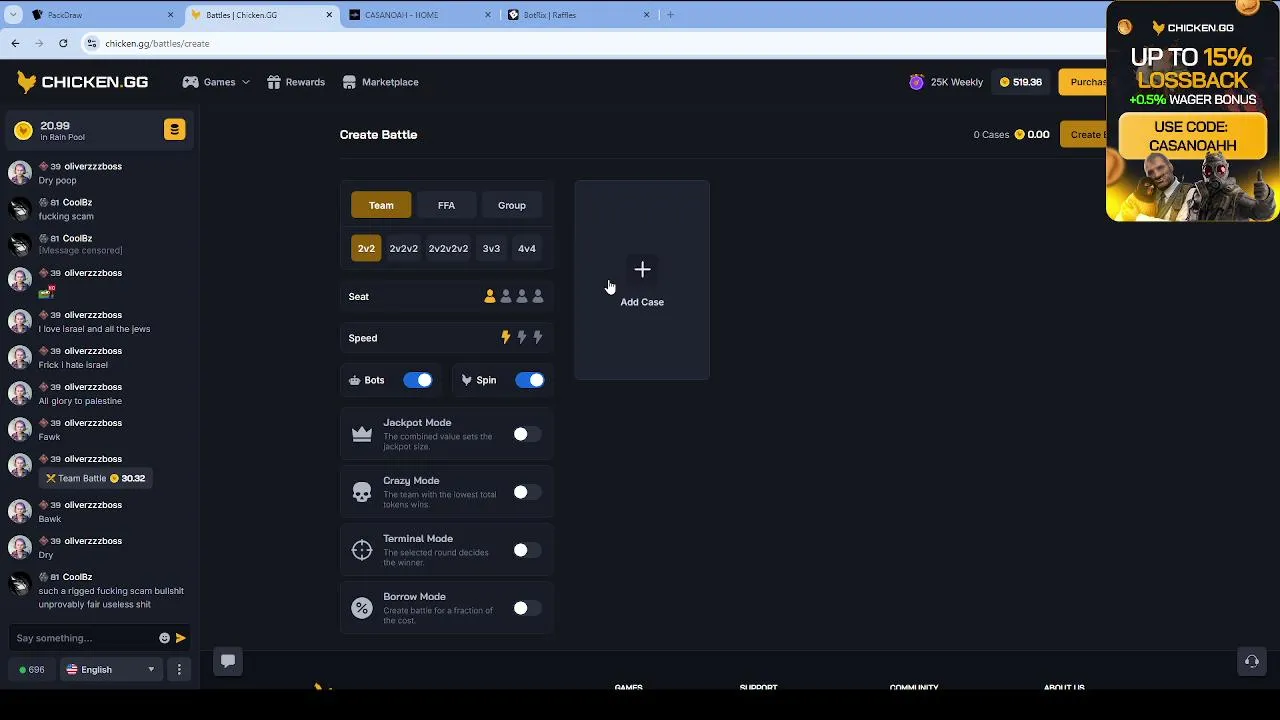Click the Borrow Mode percent icon
This screenshot has height=720, width=1280.
click(x=362, y=608)
